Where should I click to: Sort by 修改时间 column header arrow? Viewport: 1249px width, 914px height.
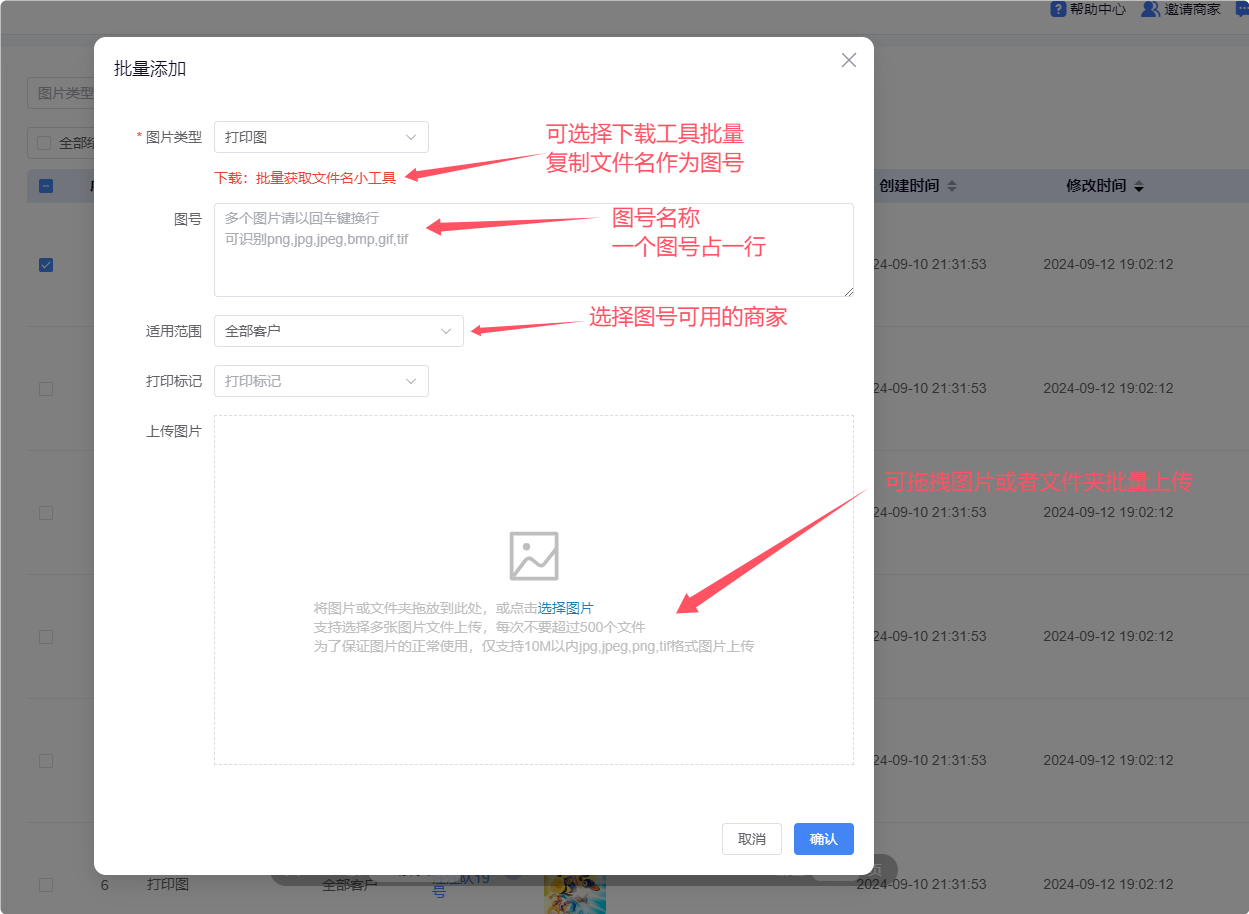click(1139, 186)
